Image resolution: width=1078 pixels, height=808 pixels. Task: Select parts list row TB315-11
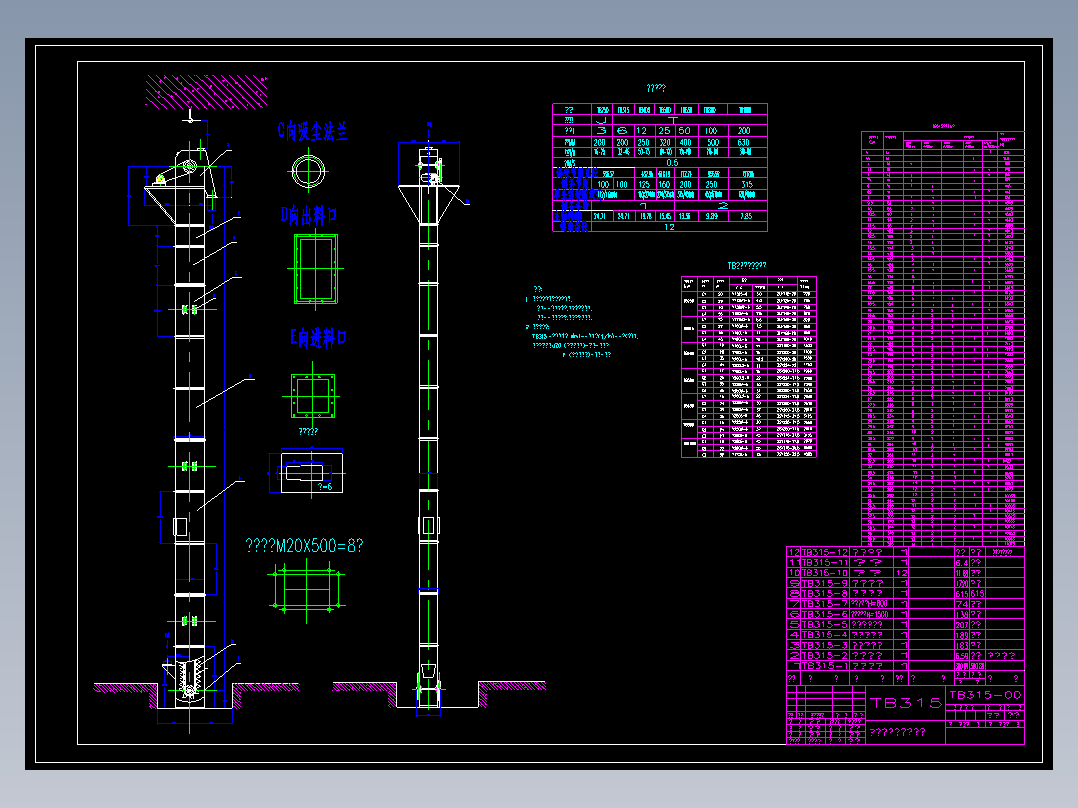click(905, 563)
